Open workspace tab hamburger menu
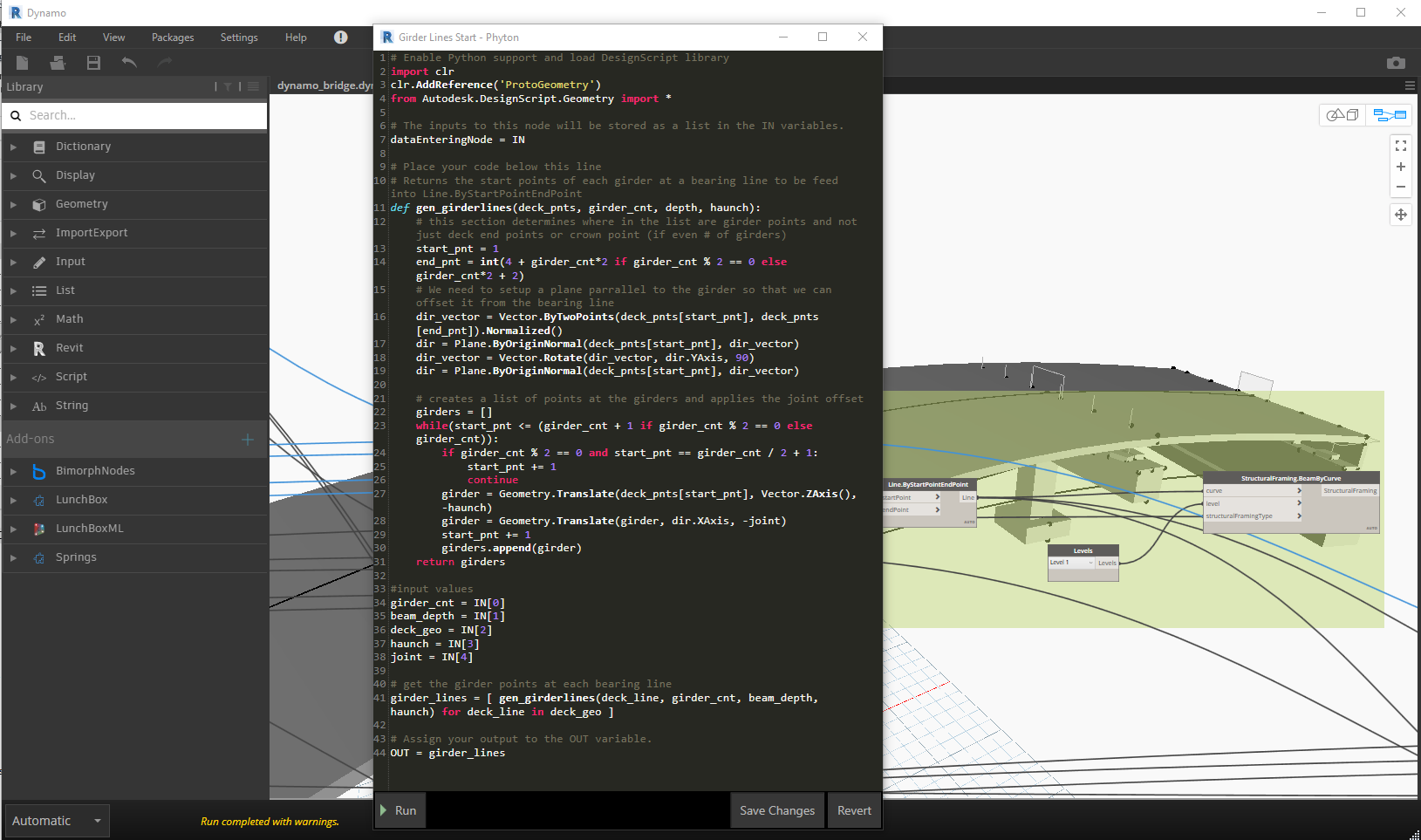 1410,85
